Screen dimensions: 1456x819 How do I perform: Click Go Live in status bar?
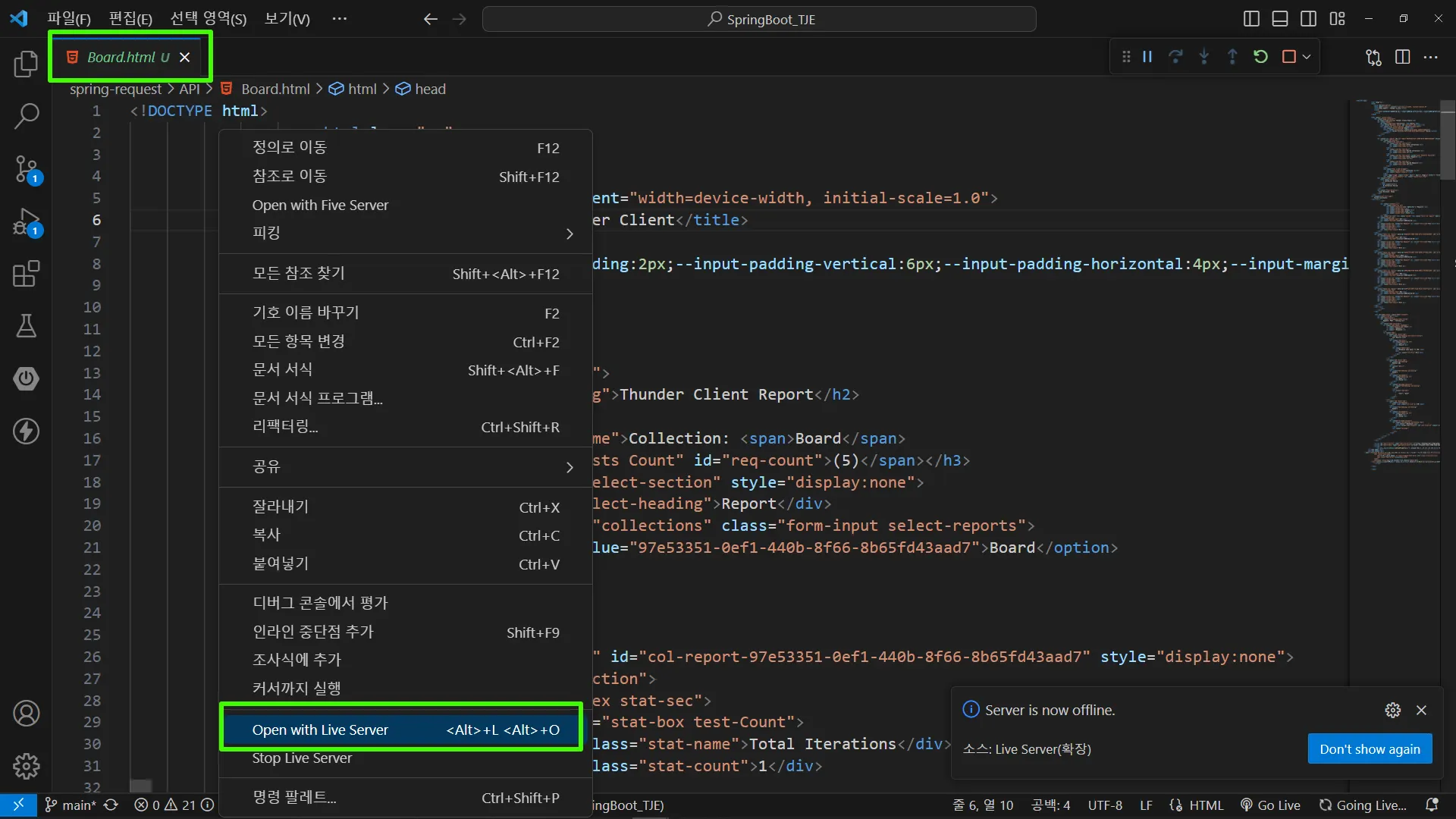1271,805
